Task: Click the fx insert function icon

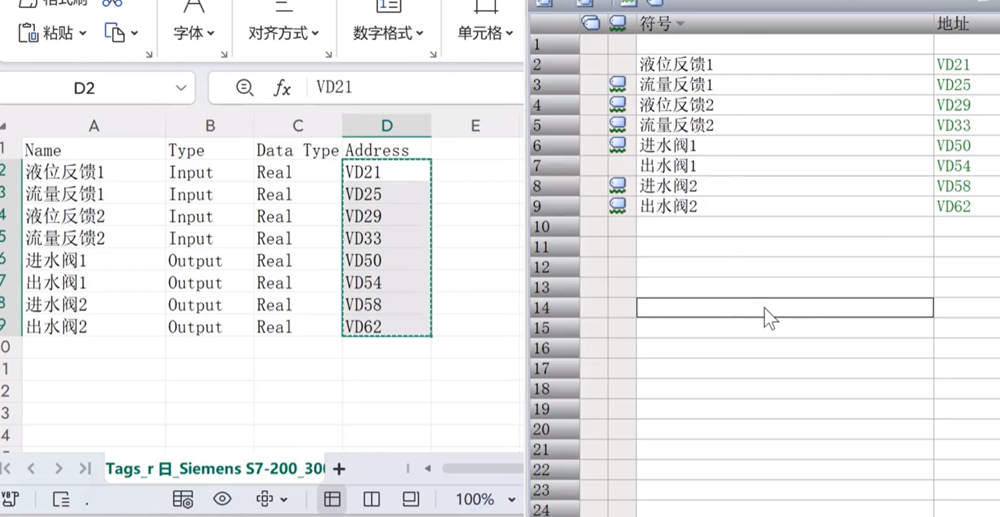Action: [282, 88]
